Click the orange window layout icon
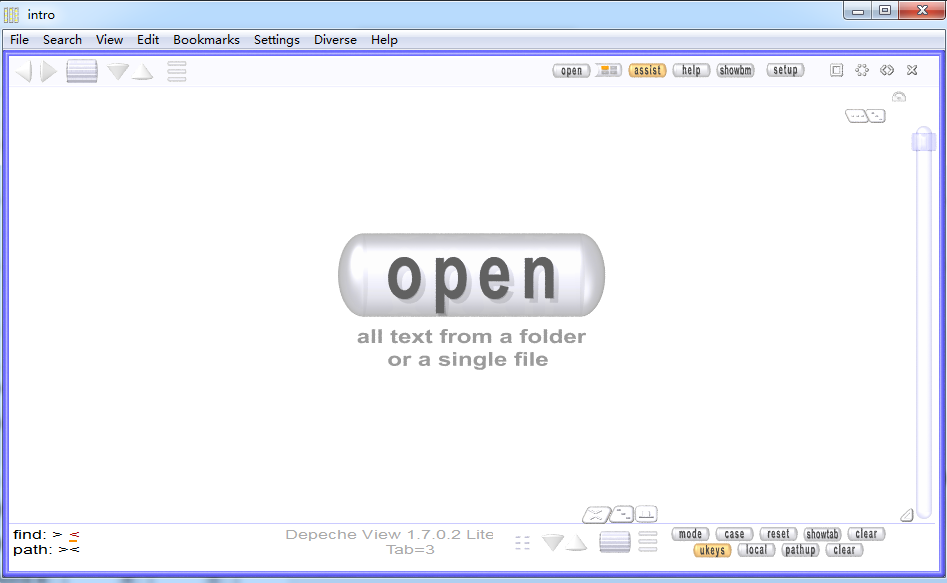The image size is (947, 583). coord(609,70)
